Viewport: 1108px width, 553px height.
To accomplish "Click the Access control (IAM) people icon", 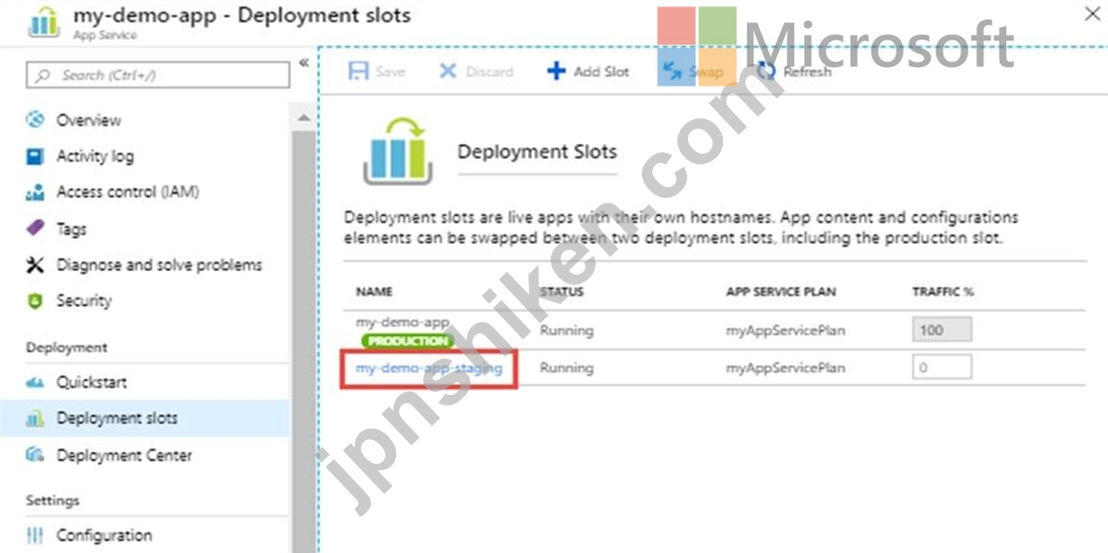I will click(x=35, y=192).
